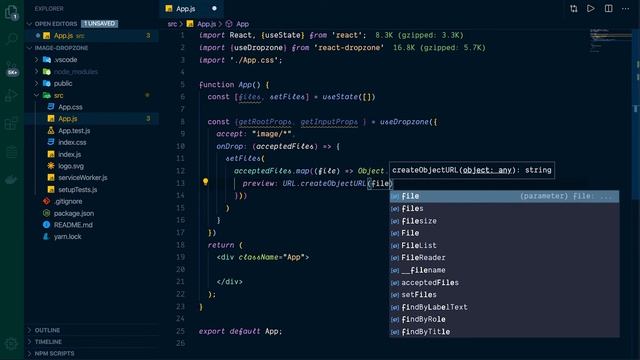Select 'findByLabelText' autocomplete suggestion
Screen dimensions: 640x360
[504, 307]
